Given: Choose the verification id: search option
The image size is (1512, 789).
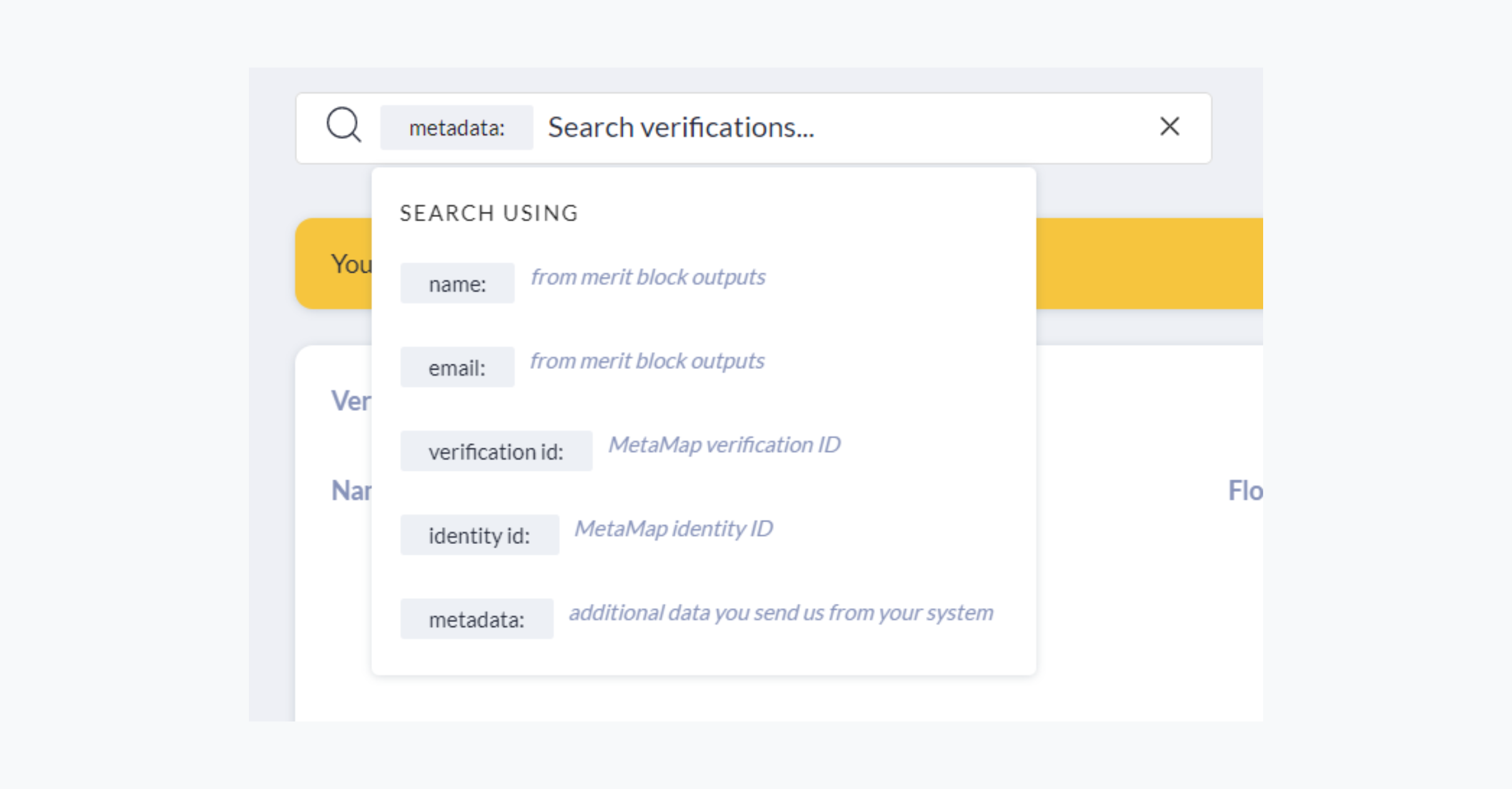Looking at the screenshot, I should [496, 451].
